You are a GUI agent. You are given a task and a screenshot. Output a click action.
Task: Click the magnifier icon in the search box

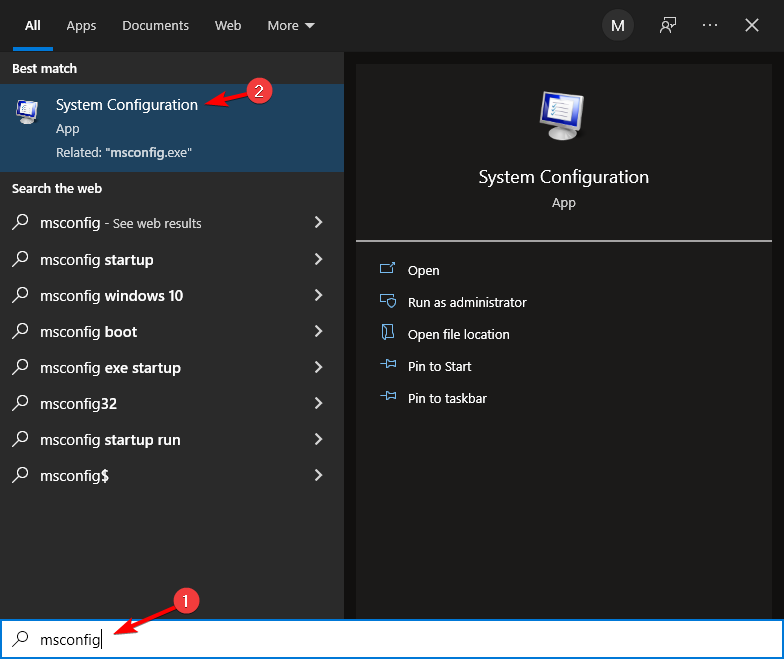click(x=20, y=638)
